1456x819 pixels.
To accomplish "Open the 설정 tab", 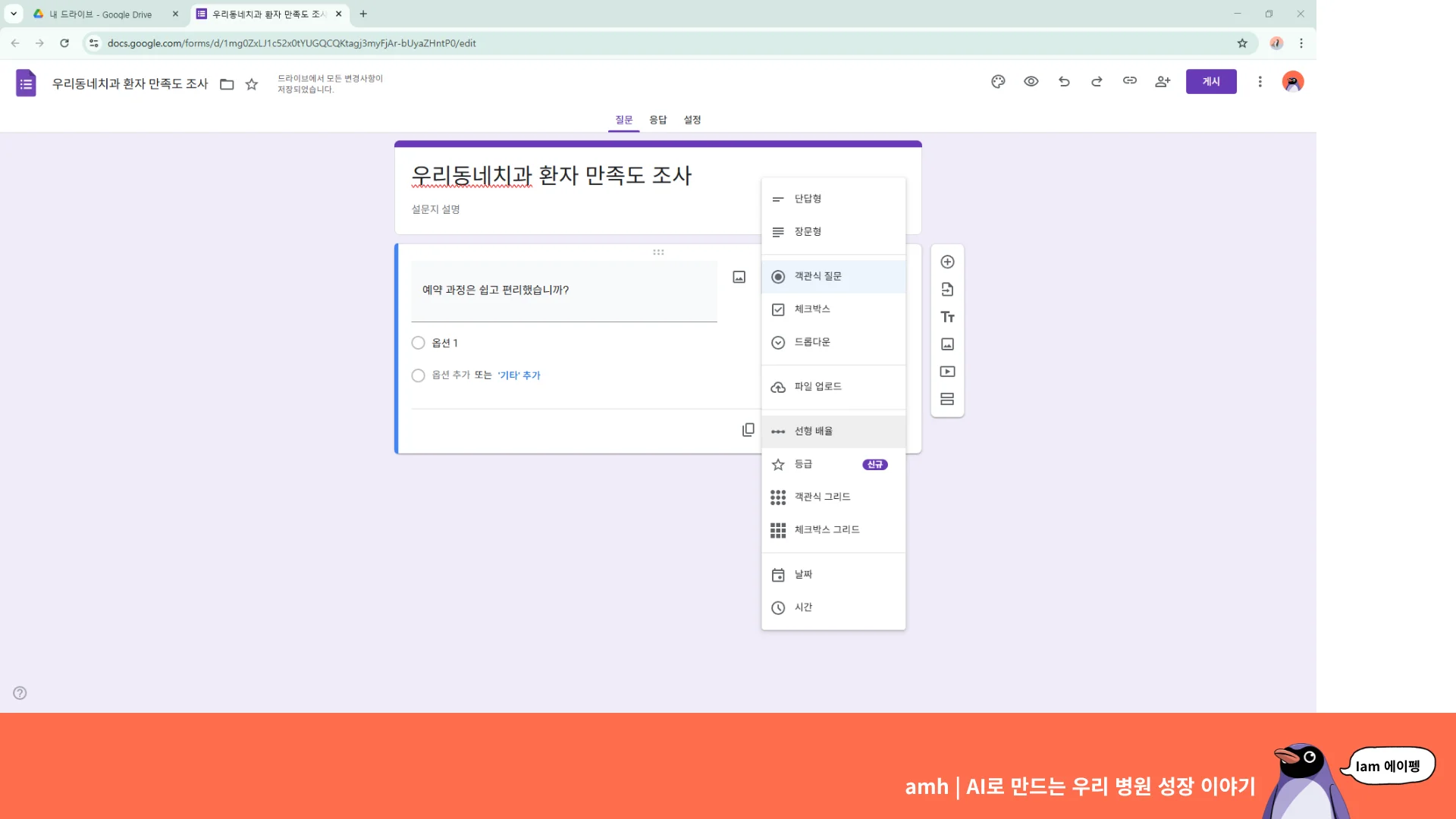I will click(692, 119).
